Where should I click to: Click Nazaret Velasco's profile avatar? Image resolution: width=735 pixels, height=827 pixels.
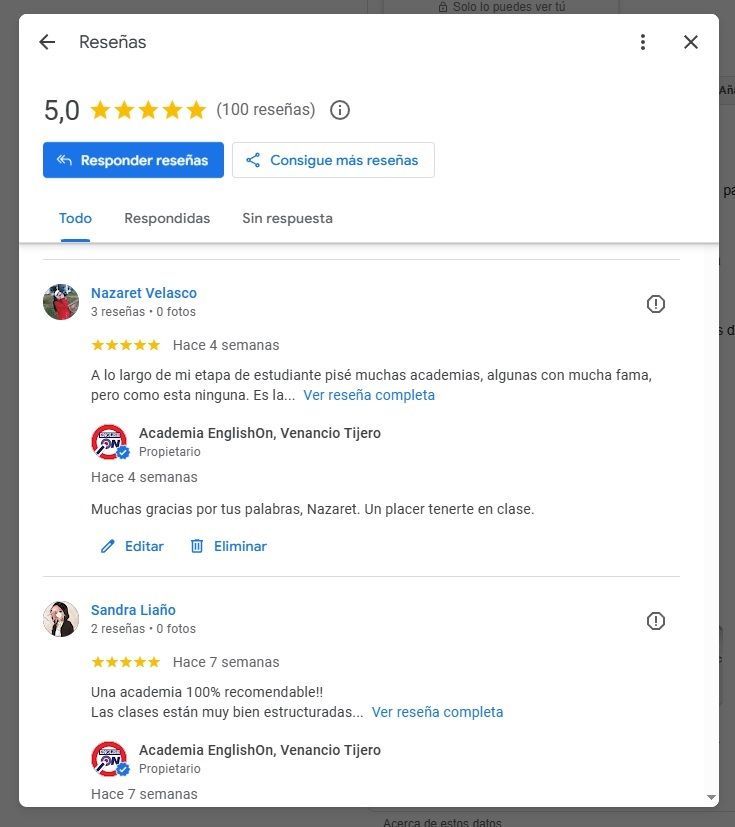click(x=60, y=301)
